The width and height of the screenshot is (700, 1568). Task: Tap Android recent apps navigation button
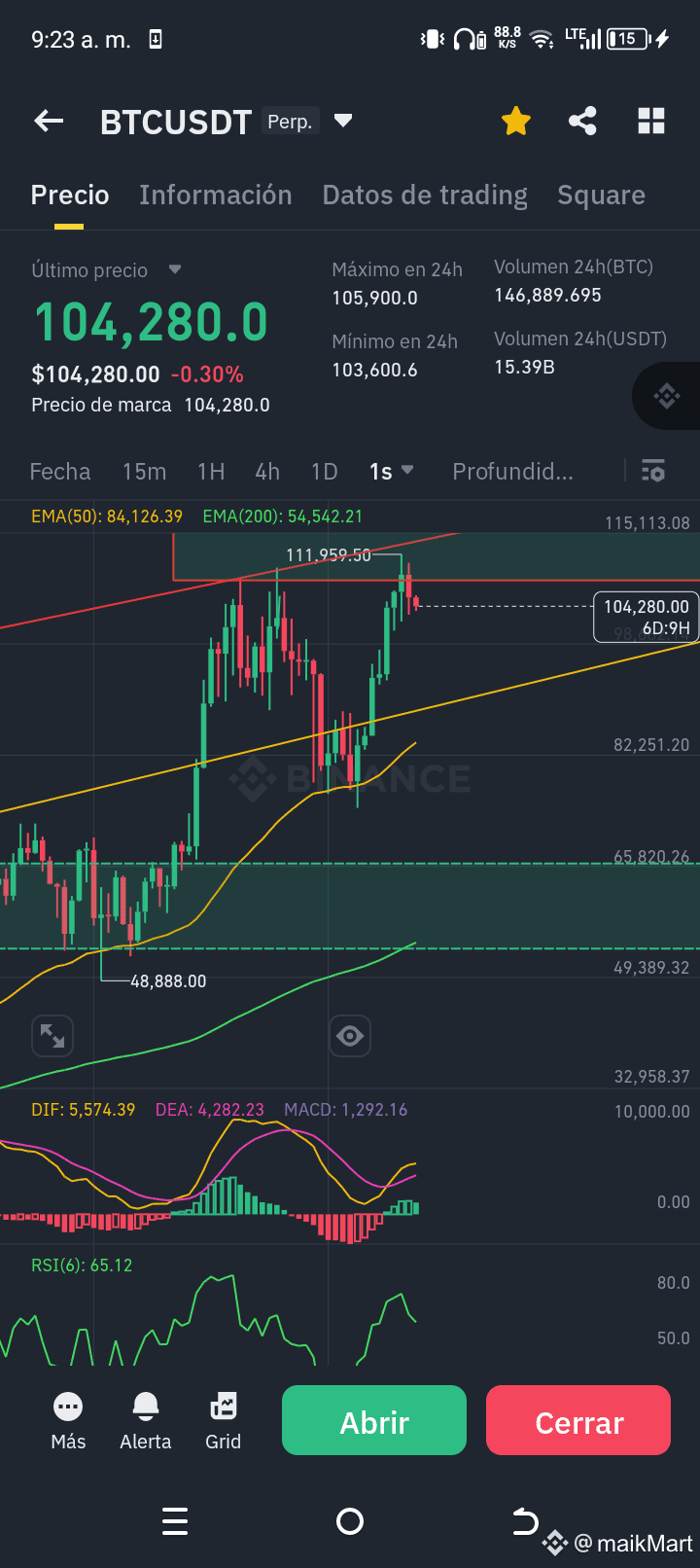(175, 1521)
